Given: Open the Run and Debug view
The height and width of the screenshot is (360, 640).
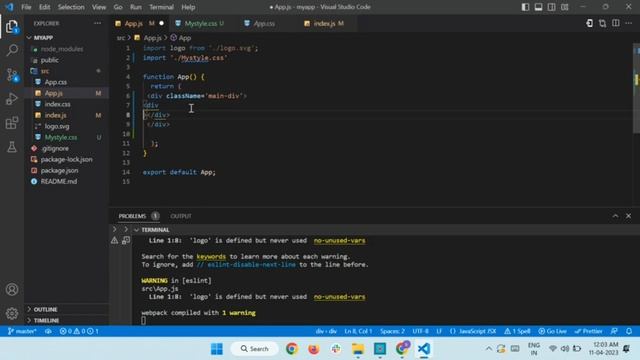Looking at the screenshot, I should click(x=12, y=99).
